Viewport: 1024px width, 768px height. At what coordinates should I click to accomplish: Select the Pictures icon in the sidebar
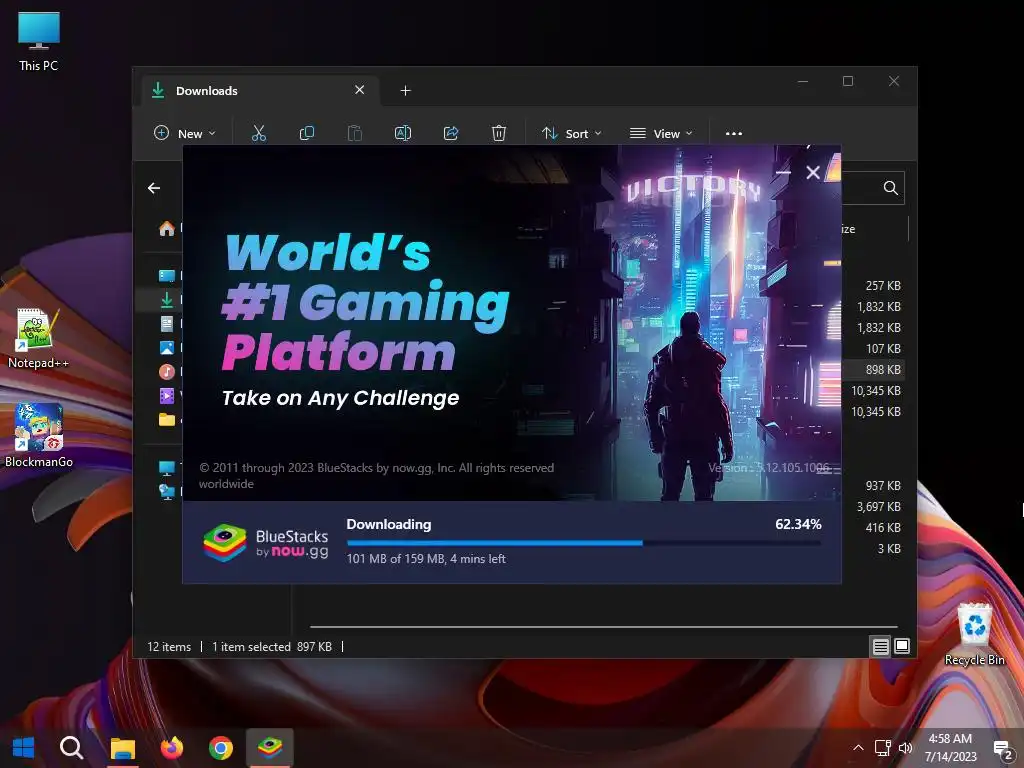click(167, 348)
